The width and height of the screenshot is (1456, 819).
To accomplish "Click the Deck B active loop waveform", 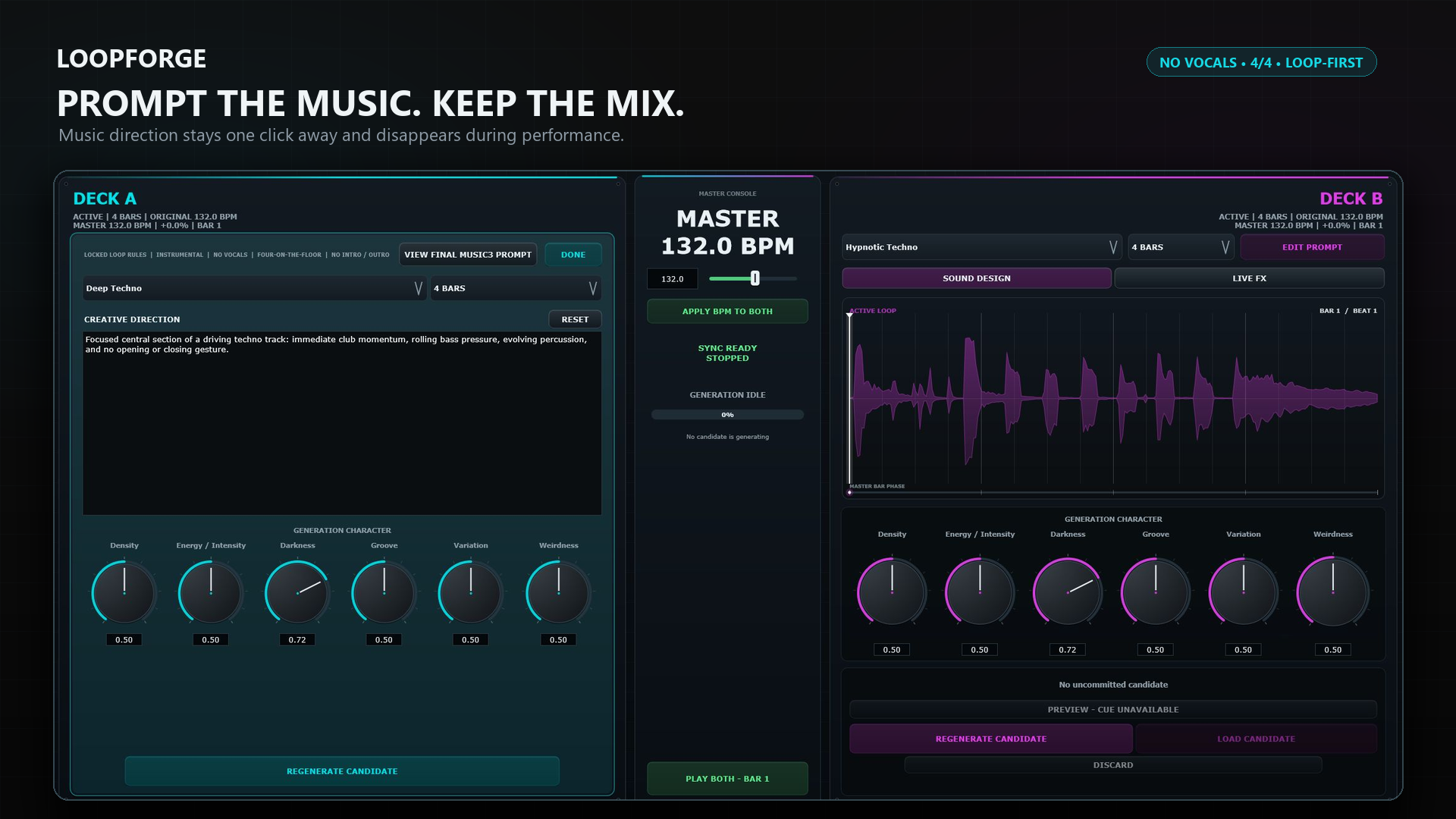I will point(1113,398).
